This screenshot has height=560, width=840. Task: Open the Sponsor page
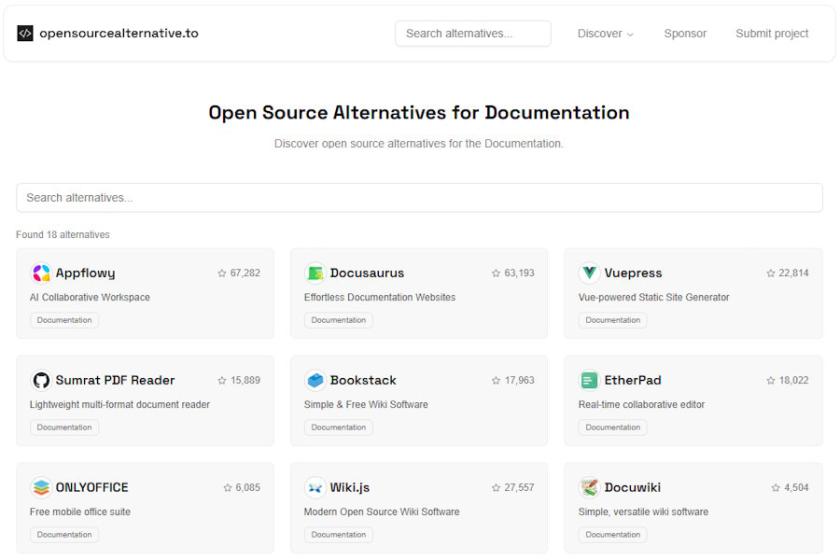click(x=685, y=33)
